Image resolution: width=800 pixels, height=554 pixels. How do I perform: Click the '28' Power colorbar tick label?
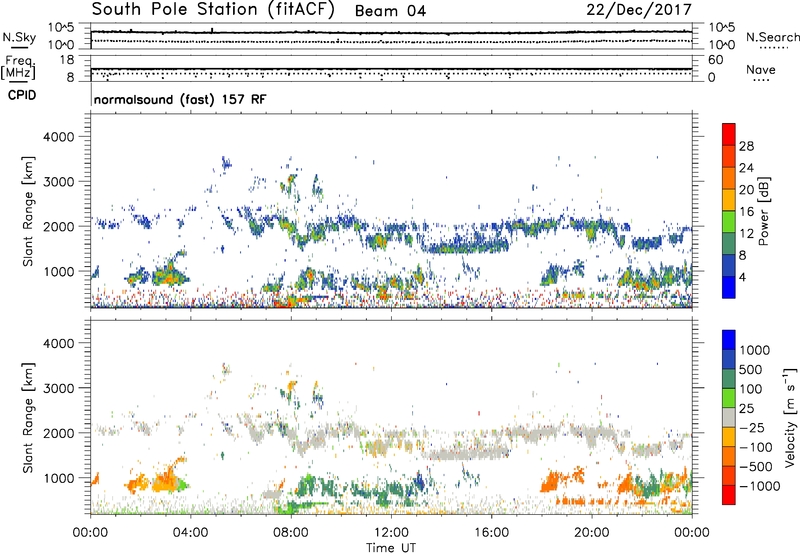(x=746, y=146)
